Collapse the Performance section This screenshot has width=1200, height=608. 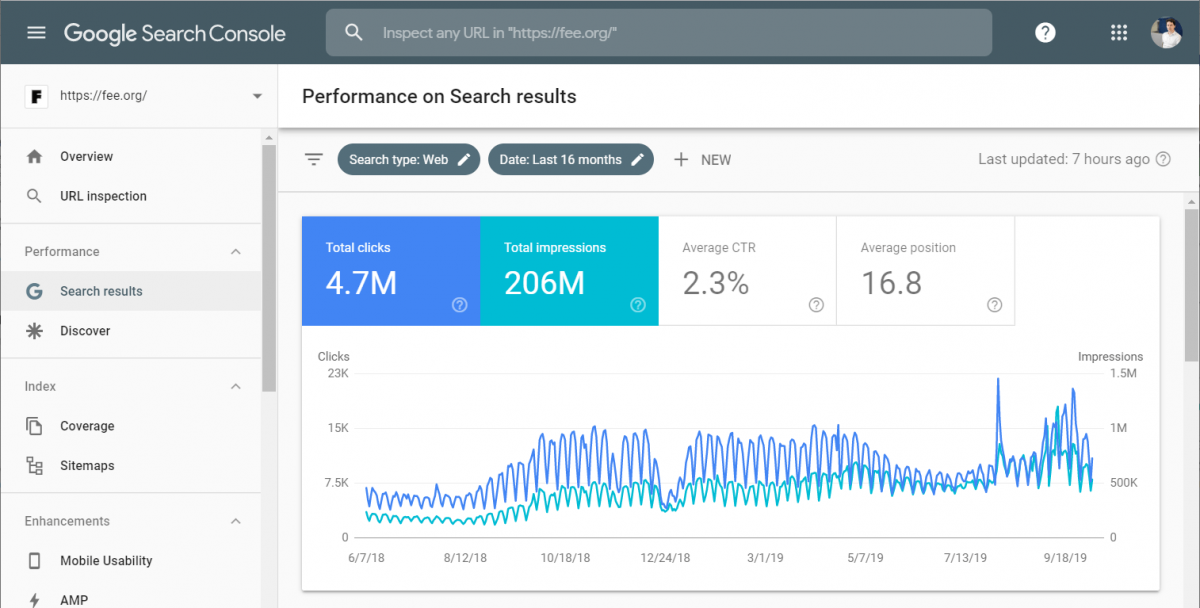pyautogui.click(x=237, y=251)
